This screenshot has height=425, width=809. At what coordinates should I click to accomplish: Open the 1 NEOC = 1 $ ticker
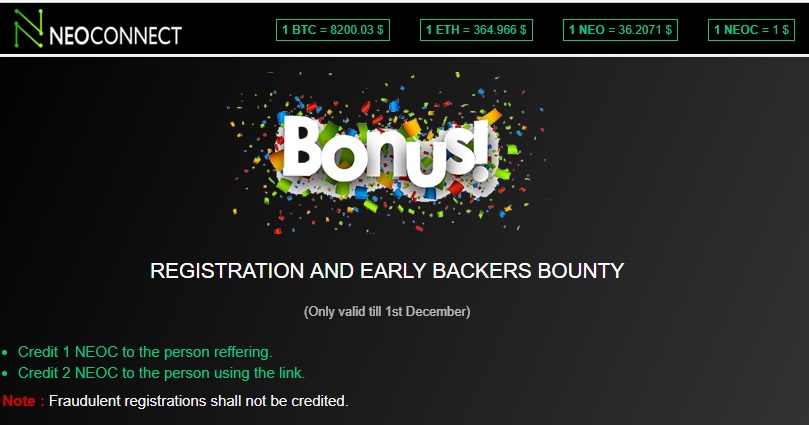(x=751, y=30)
